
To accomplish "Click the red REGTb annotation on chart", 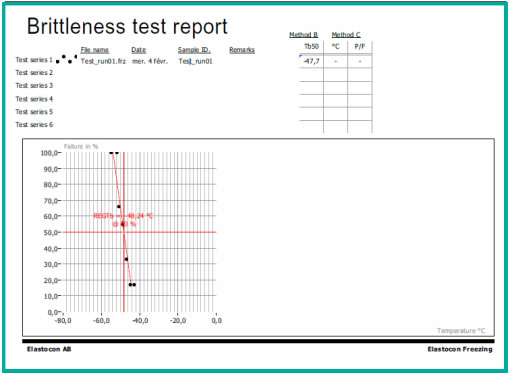I will point(123,220).
